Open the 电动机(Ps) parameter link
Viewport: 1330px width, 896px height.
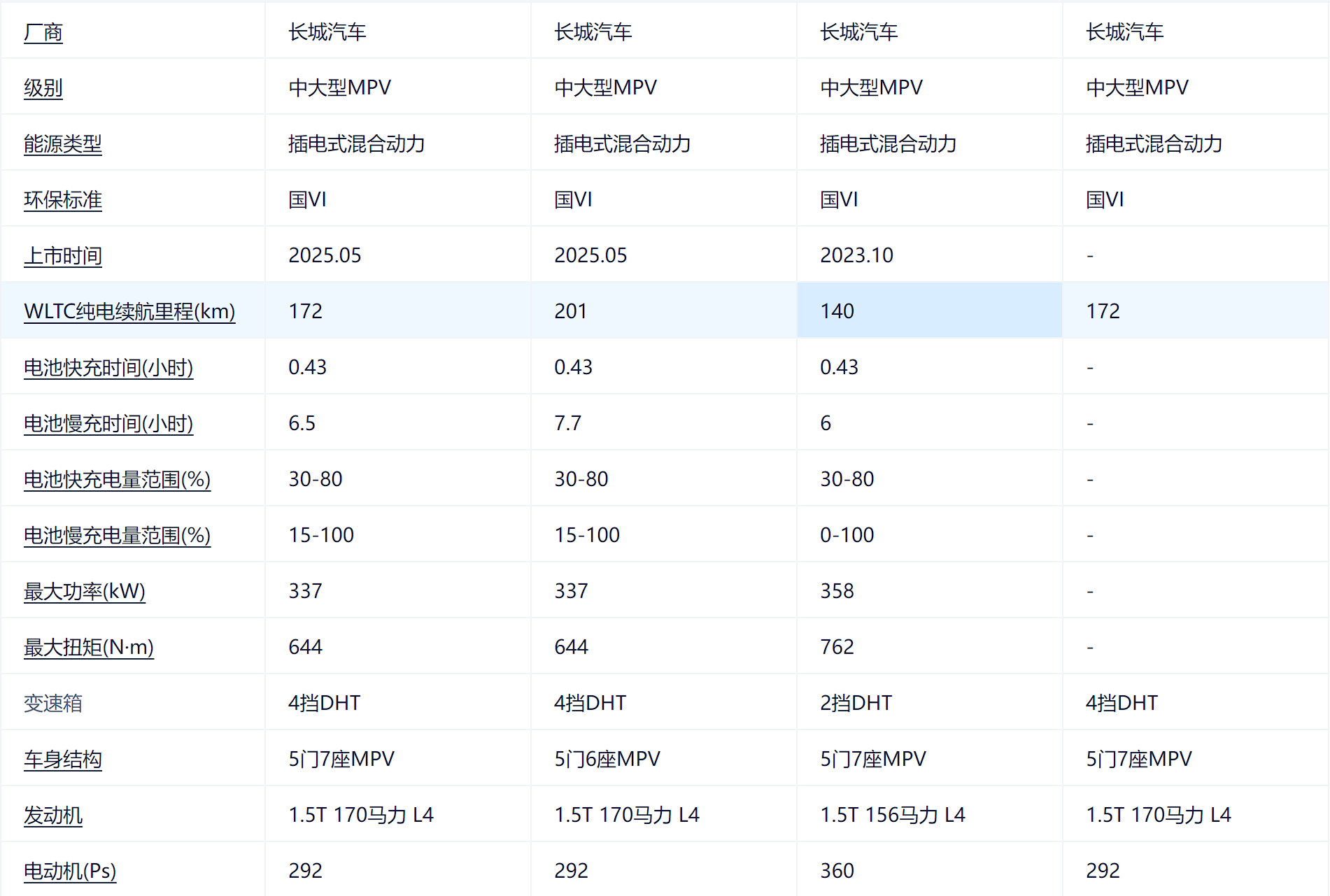[70, 872]
